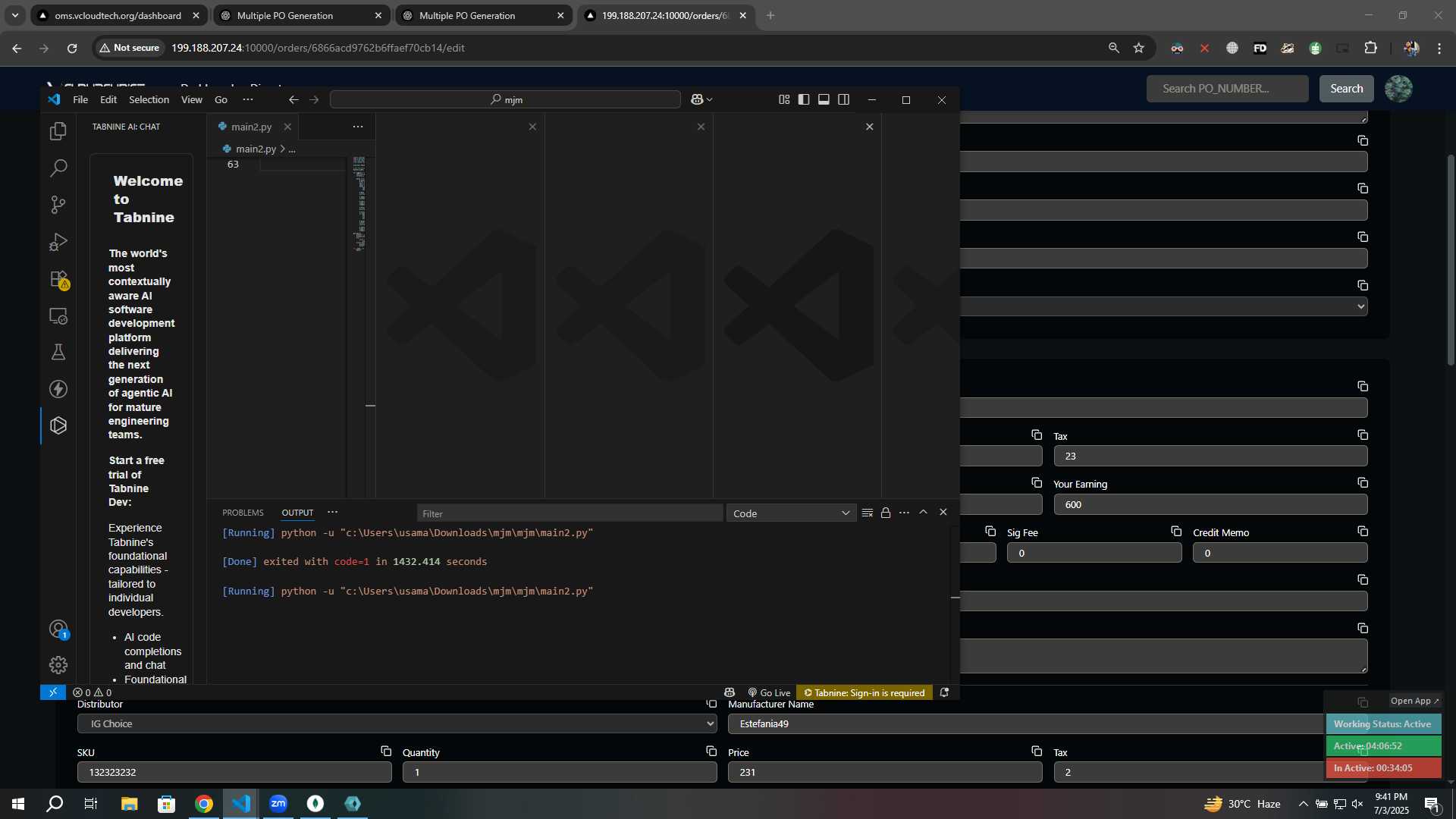Open Chrome extensions puzzle icon
Viewport: 1456px width, 819px height.
pos(1370,48)
